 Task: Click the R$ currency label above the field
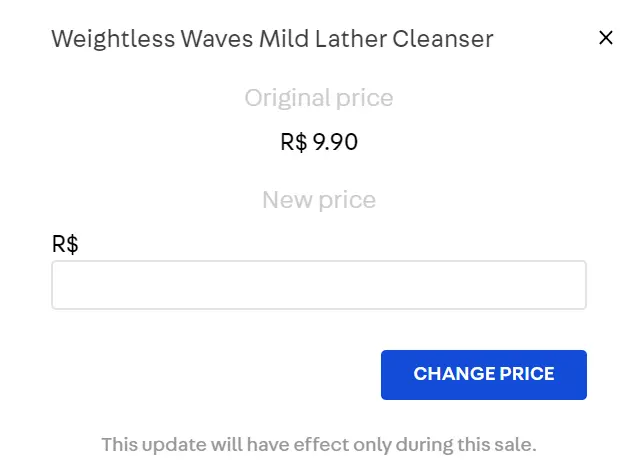[x=65, y=244]
